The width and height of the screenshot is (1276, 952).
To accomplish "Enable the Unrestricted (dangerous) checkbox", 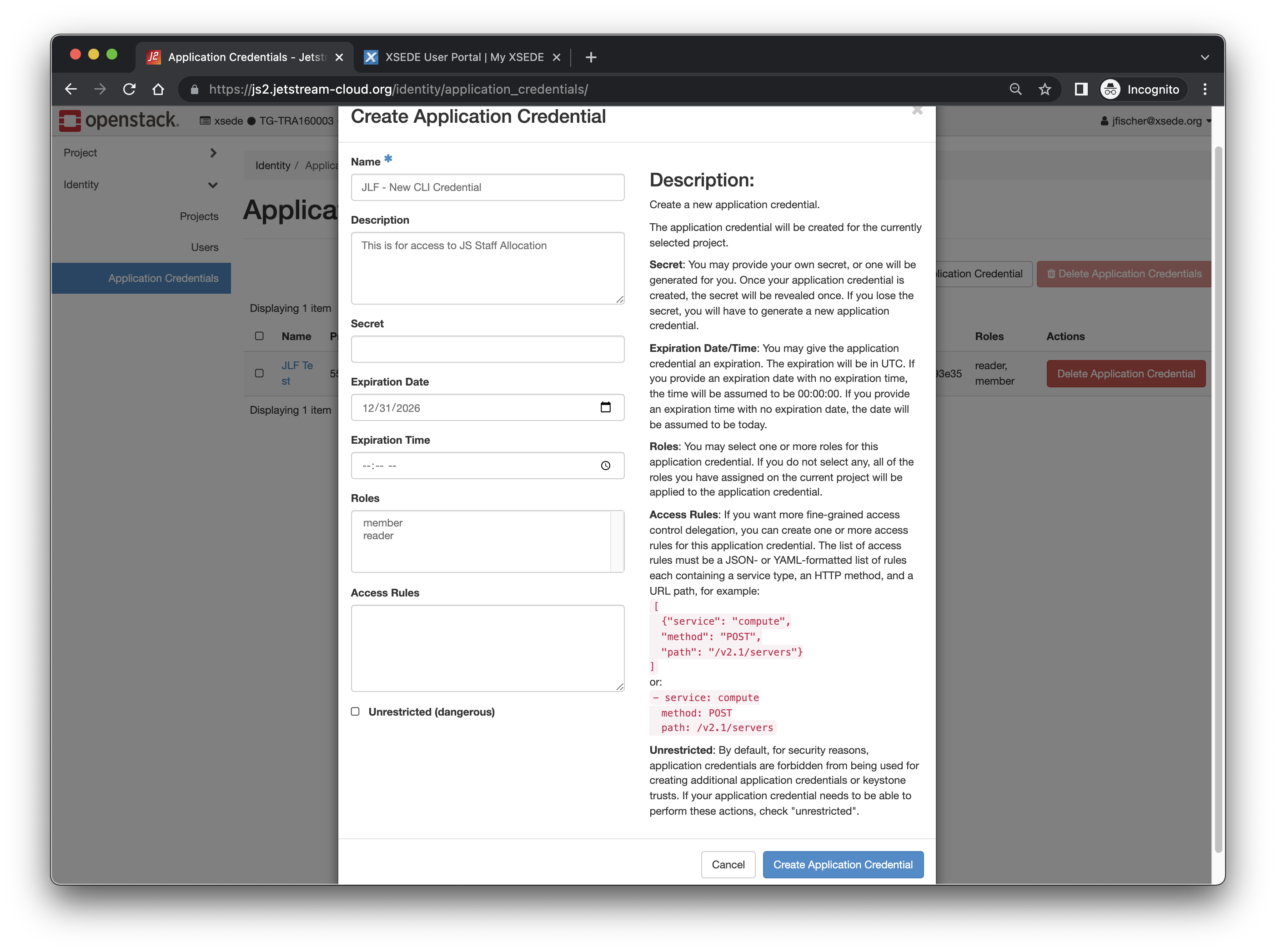I will click(355, 711).
